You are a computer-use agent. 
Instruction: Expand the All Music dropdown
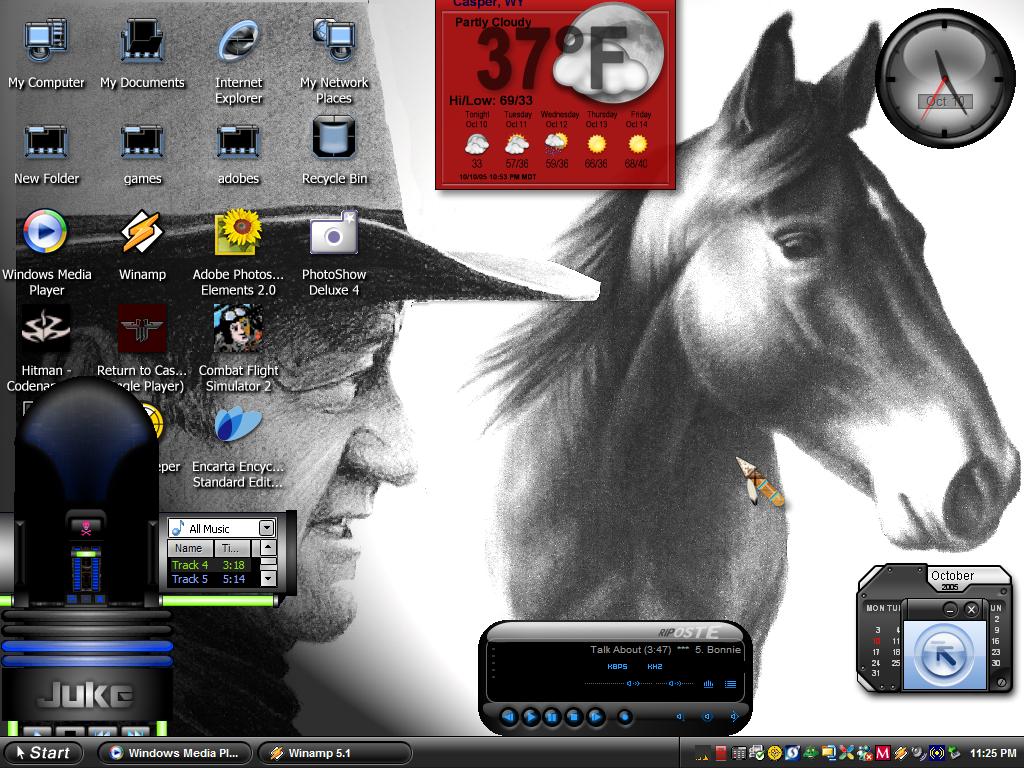266,528
